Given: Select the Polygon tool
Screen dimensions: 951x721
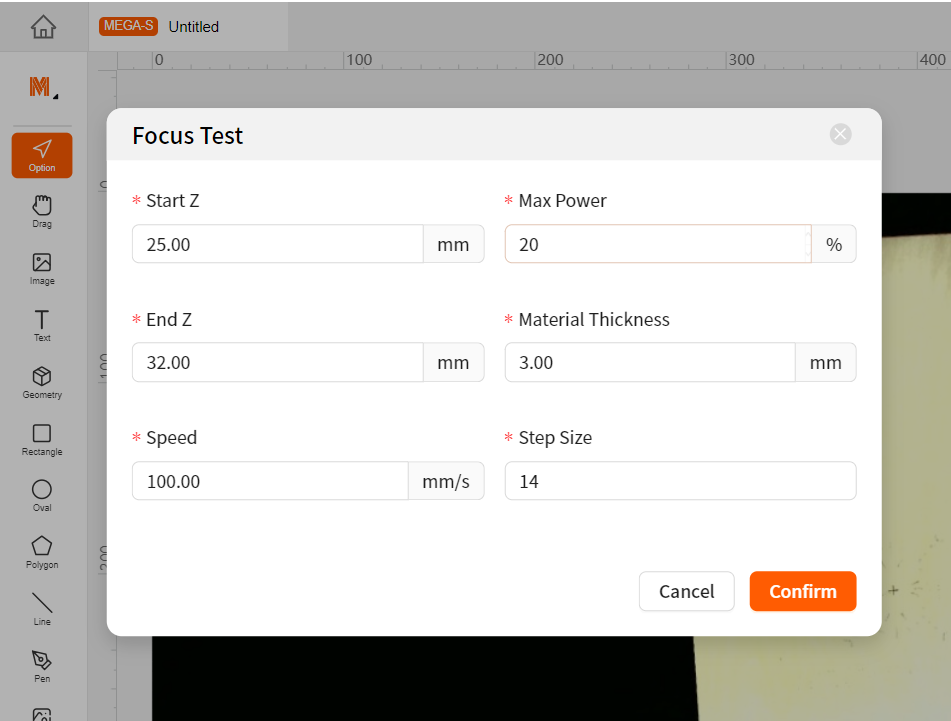Looking at the screenshot, I should click(42, 553).
